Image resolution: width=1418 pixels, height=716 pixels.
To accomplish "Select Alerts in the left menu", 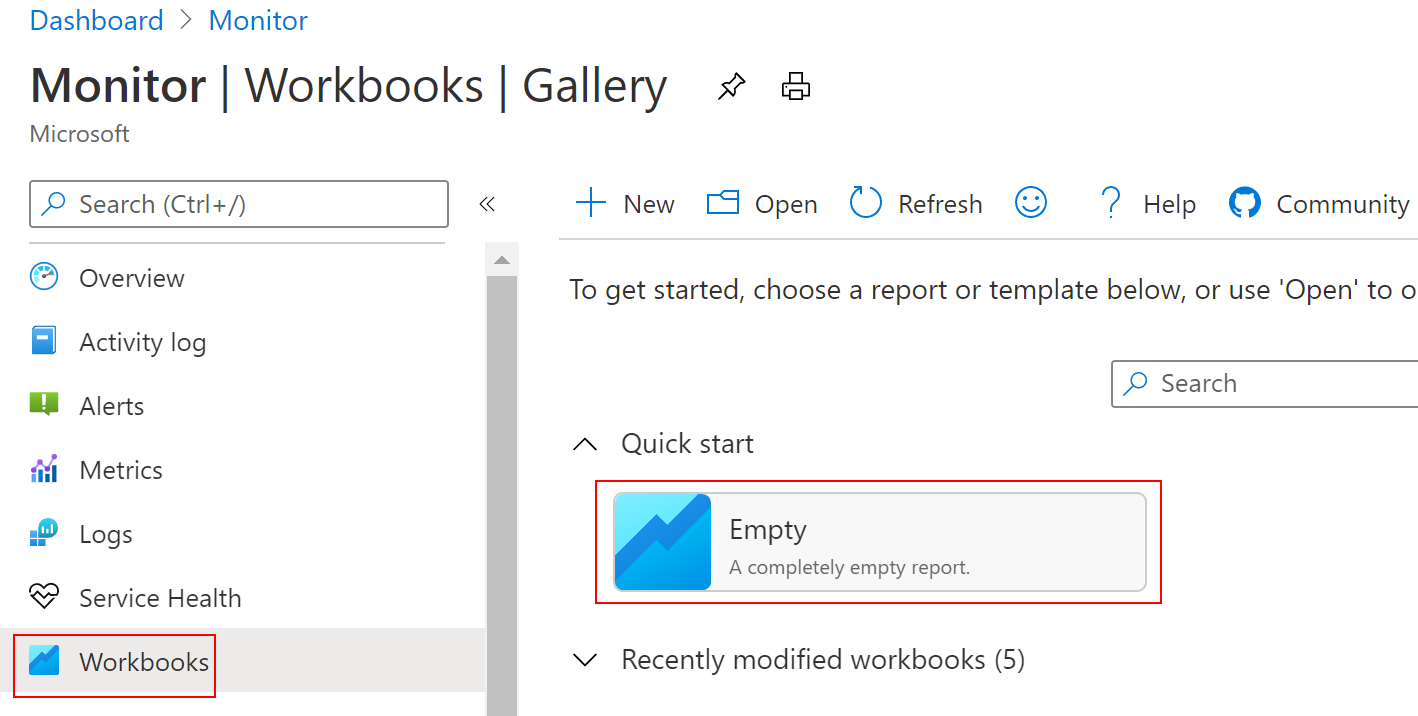I will [x=243, y=405].
